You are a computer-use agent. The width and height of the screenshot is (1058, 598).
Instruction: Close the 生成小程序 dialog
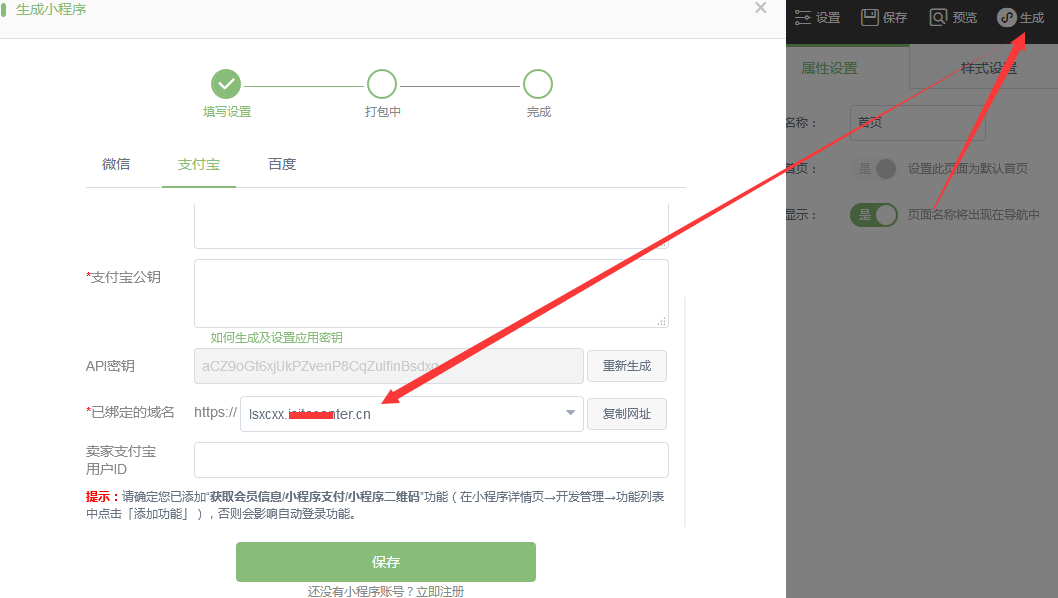point(760,8)
